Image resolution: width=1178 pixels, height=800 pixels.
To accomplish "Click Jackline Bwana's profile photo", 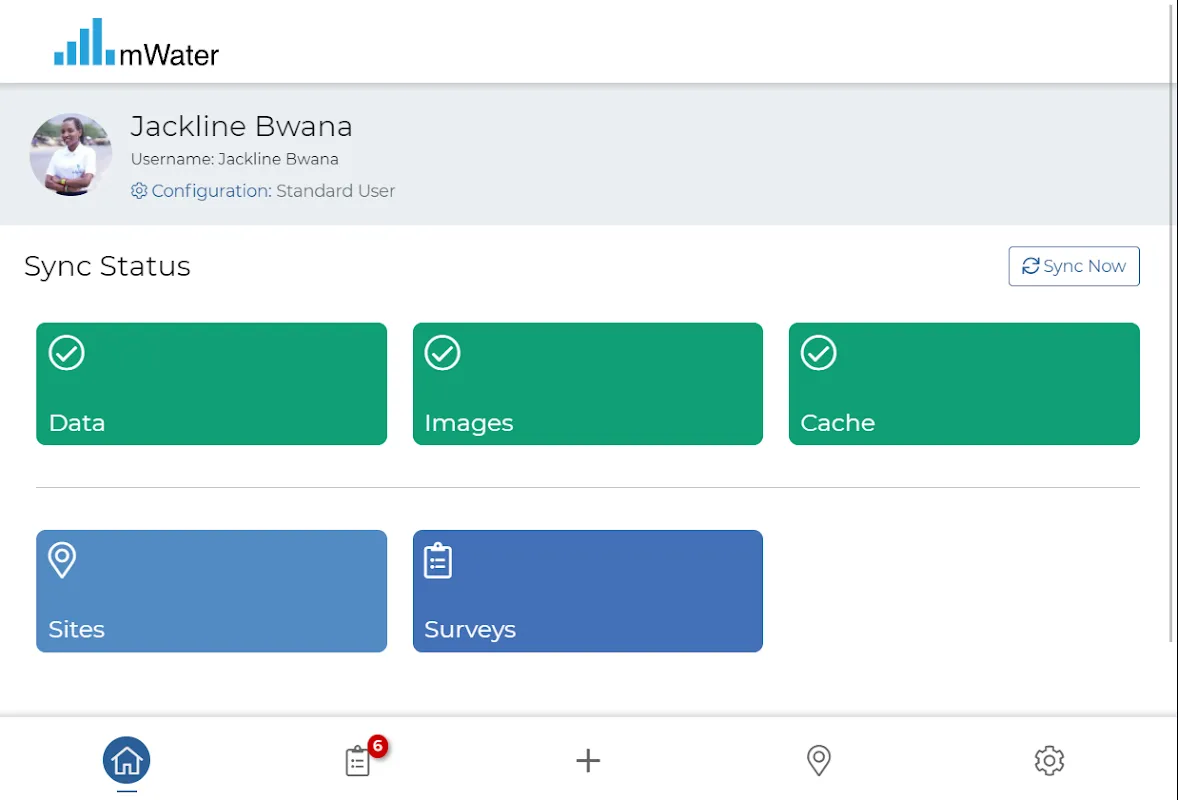I will 70,154.
